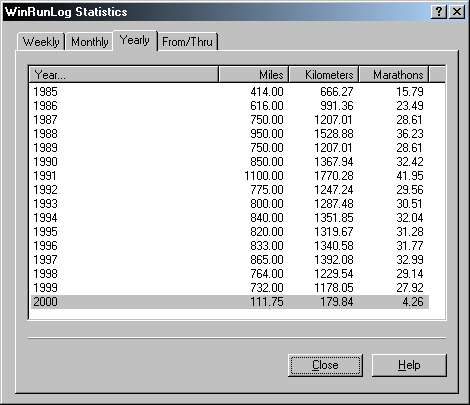470x405 pixels.
Task: Select the 1996 row
Action: click(x=230, y=246)
